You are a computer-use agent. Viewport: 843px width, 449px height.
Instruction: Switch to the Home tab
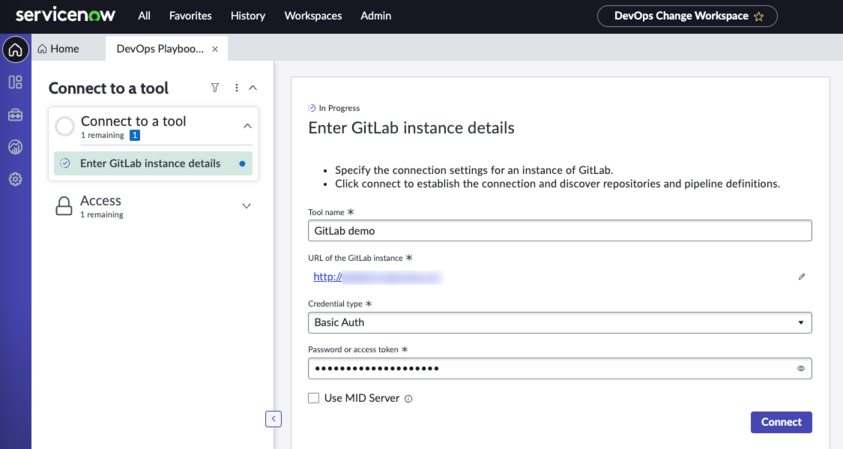[x=58, y=49]
